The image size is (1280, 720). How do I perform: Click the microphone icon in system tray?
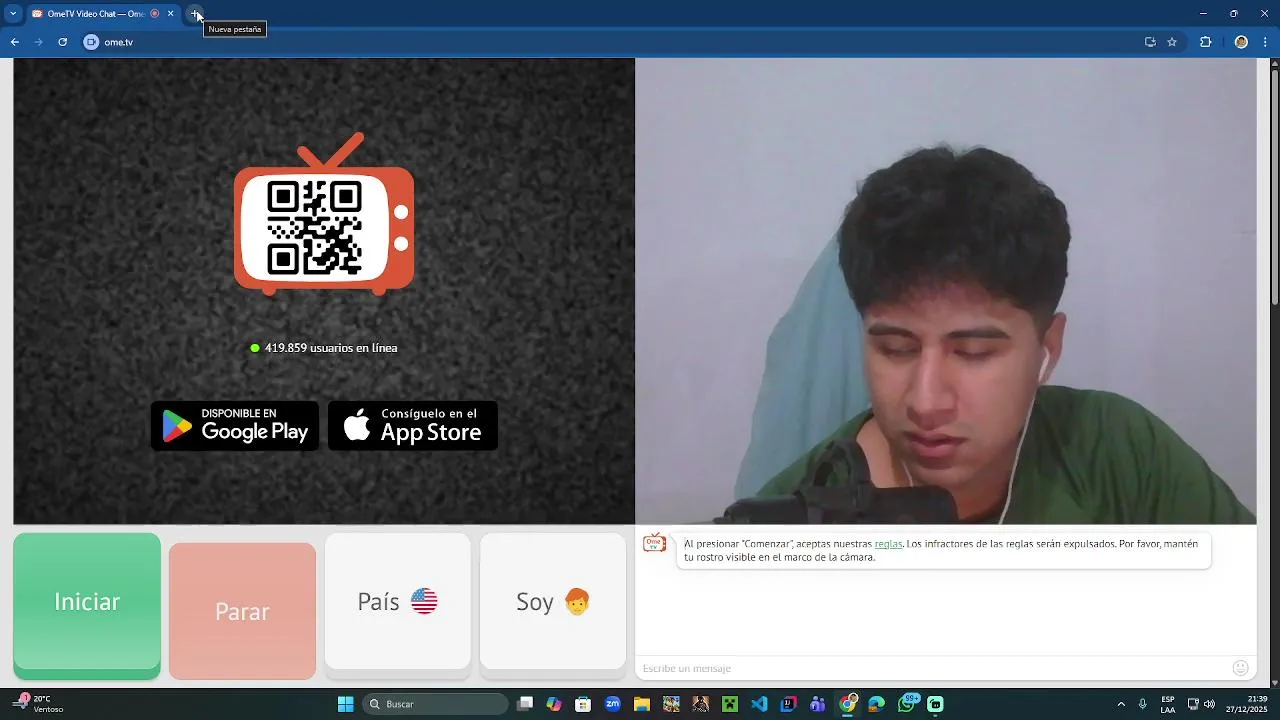1143,704
